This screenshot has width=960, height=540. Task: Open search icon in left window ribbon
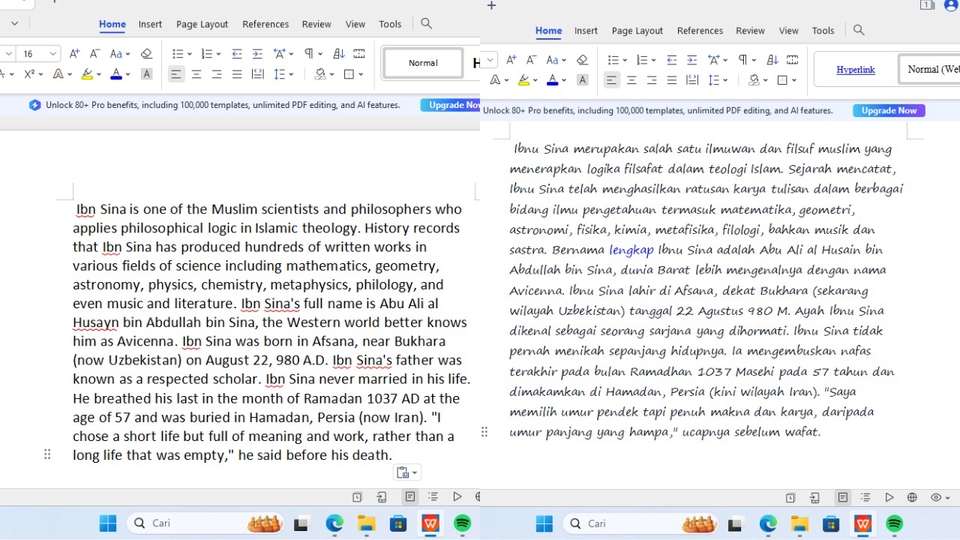coord(426,24)
